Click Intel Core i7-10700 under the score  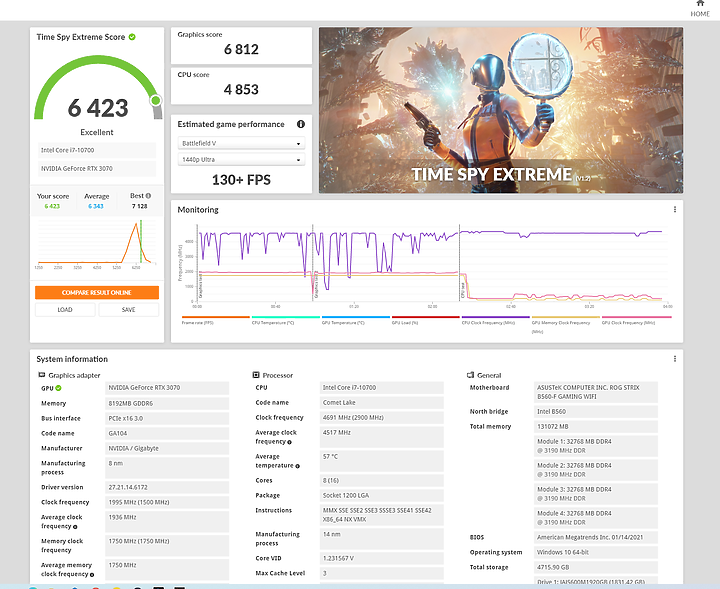click(x=97, y=150)
